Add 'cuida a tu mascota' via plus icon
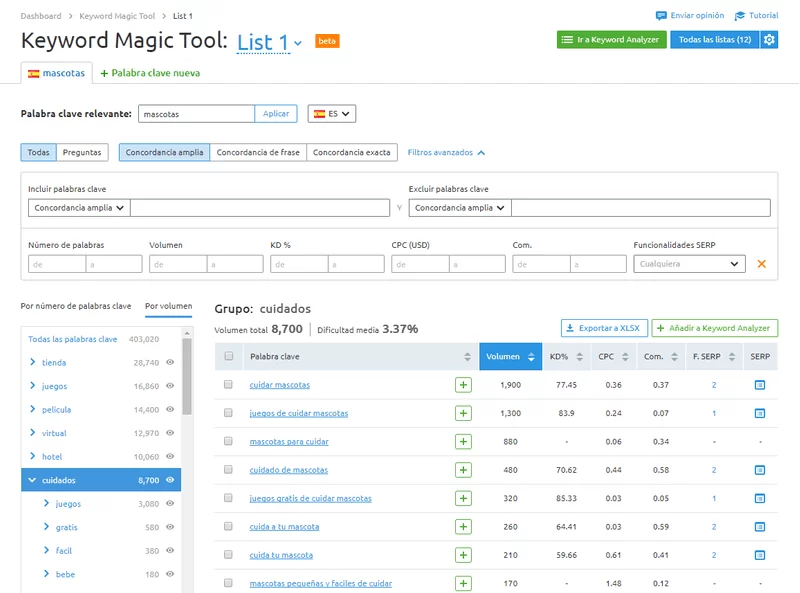Viewport: 800px width, 593px height. [x=463, y=527]
